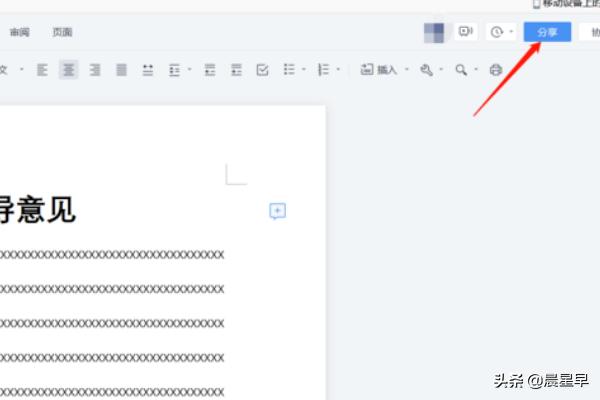600x400 pixels.
Task: Open the 插入 insert menu
Action: (381, 70)
